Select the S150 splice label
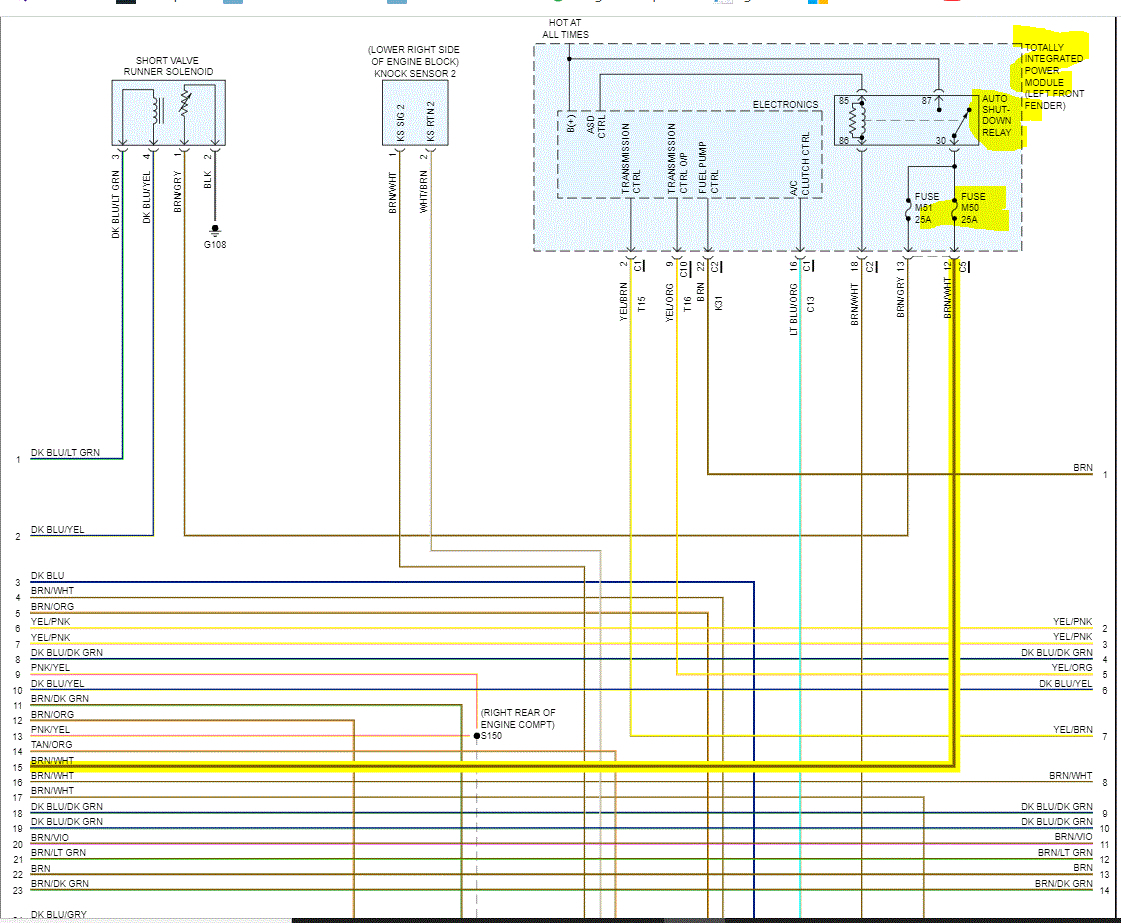 click(x=491, y=736)
